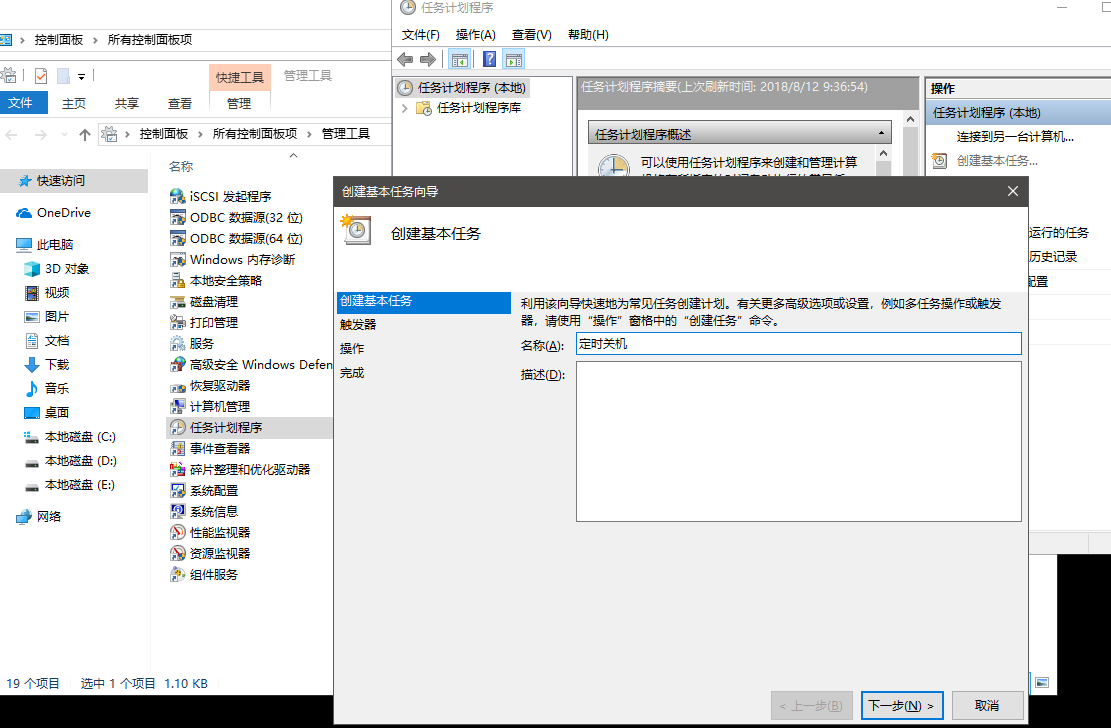Open ODBC 数据源(32 位) icon
The width and height of the screenshot is (1111, 728).
tap(178, 217)
